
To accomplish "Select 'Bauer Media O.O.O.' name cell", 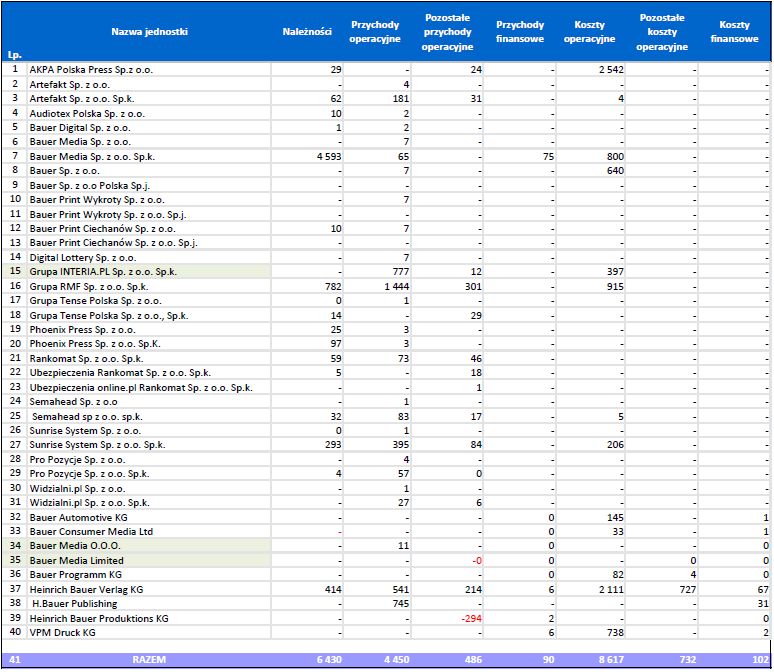I will (75, 546).
